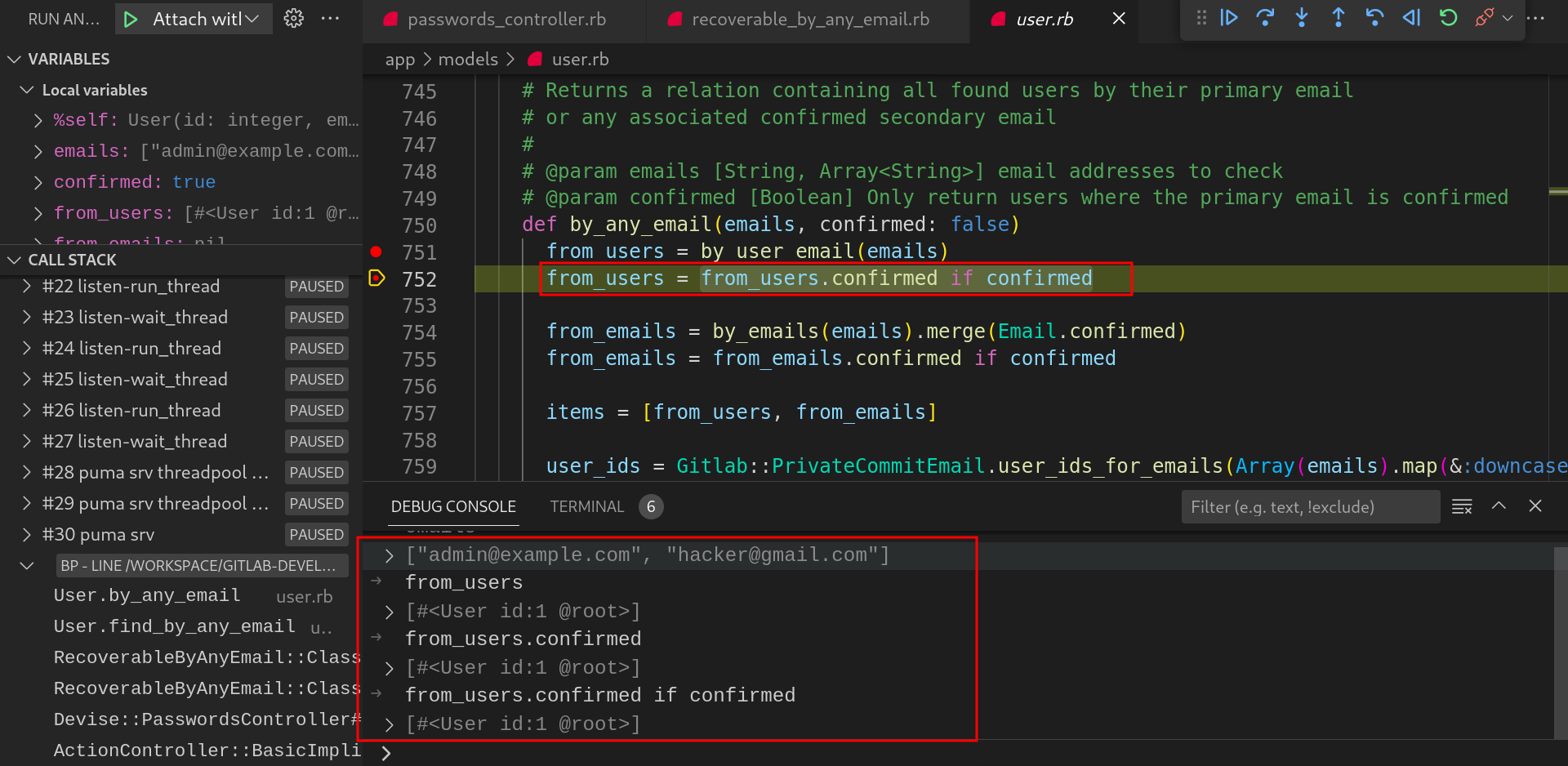Open launch.json gear settings icon
The image size is (1568, 766).
click(x=294, y=19)
